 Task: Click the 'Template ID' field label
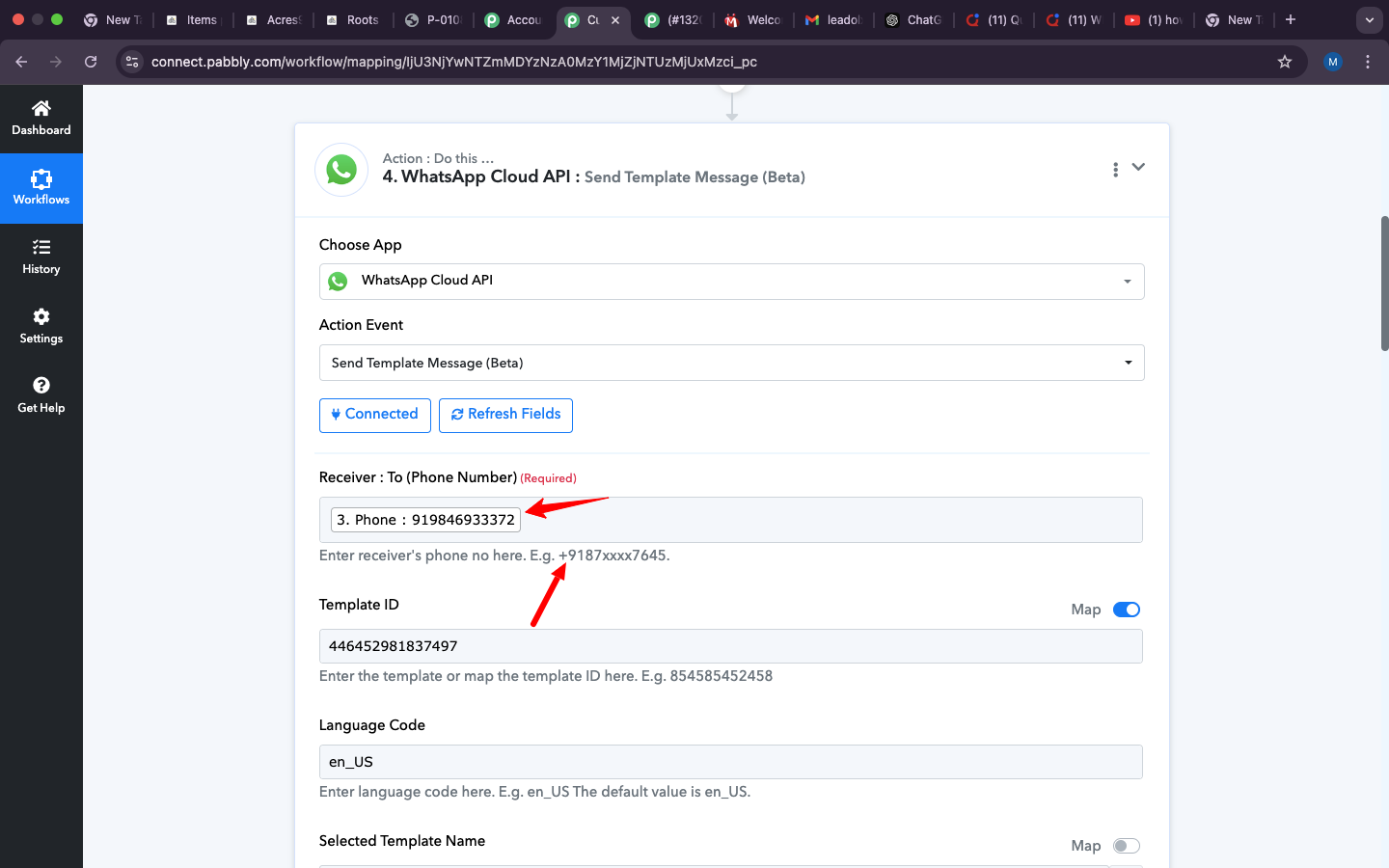pos(359,605)
